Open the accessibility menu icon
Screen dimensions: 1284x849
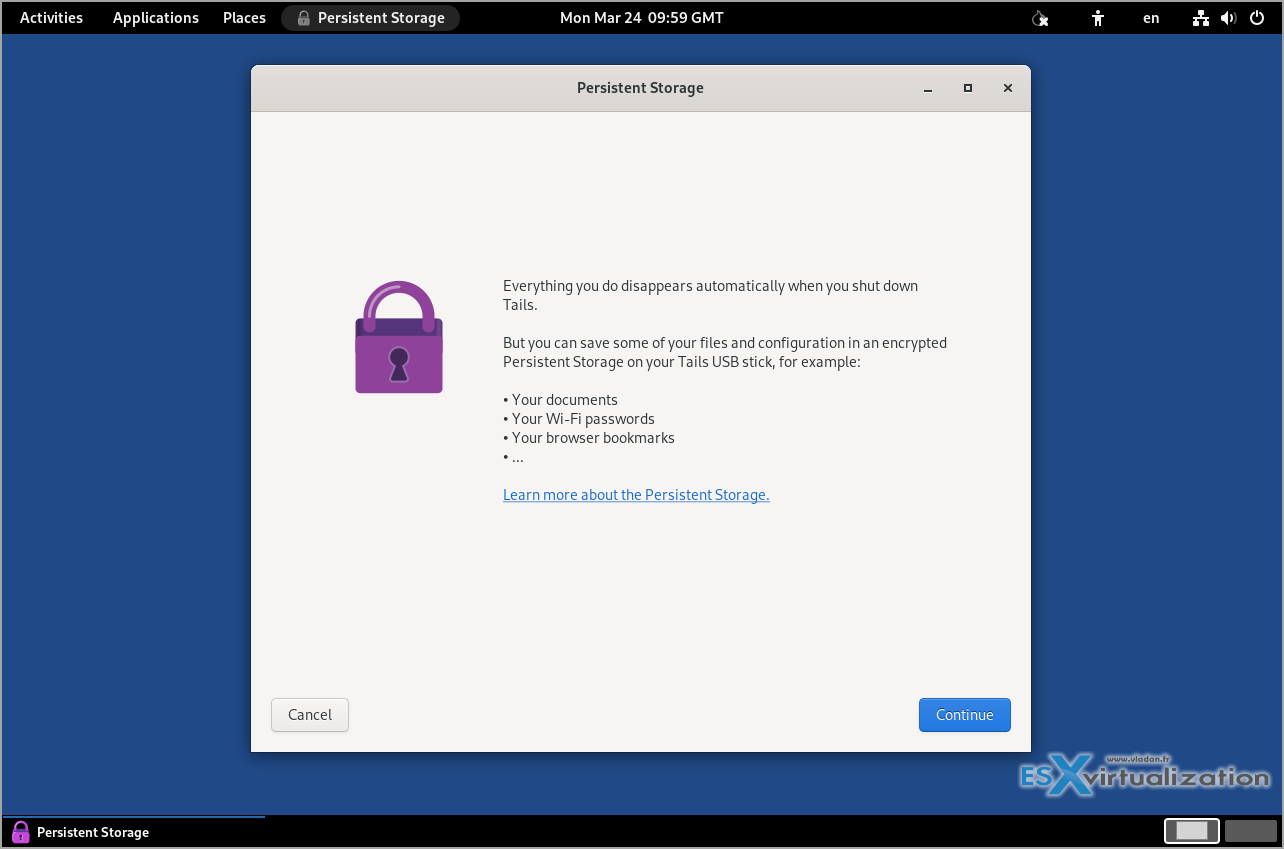[x=1098, y=18]
